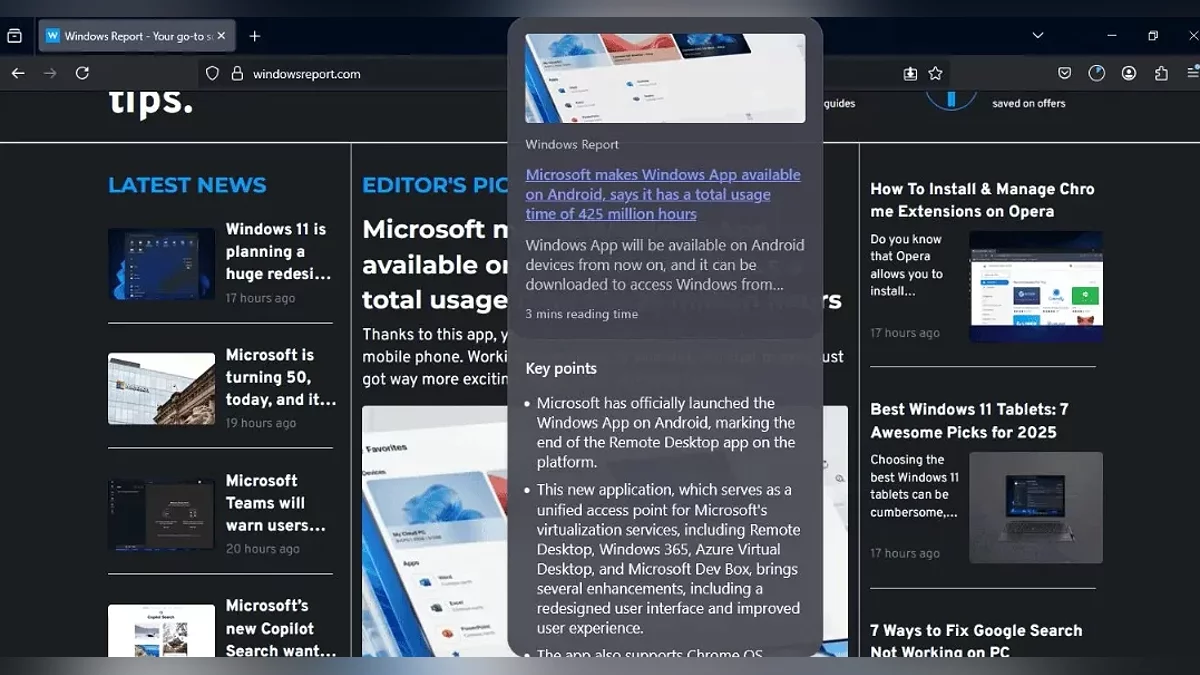Save page to Pocket

tap(1065, 73)
